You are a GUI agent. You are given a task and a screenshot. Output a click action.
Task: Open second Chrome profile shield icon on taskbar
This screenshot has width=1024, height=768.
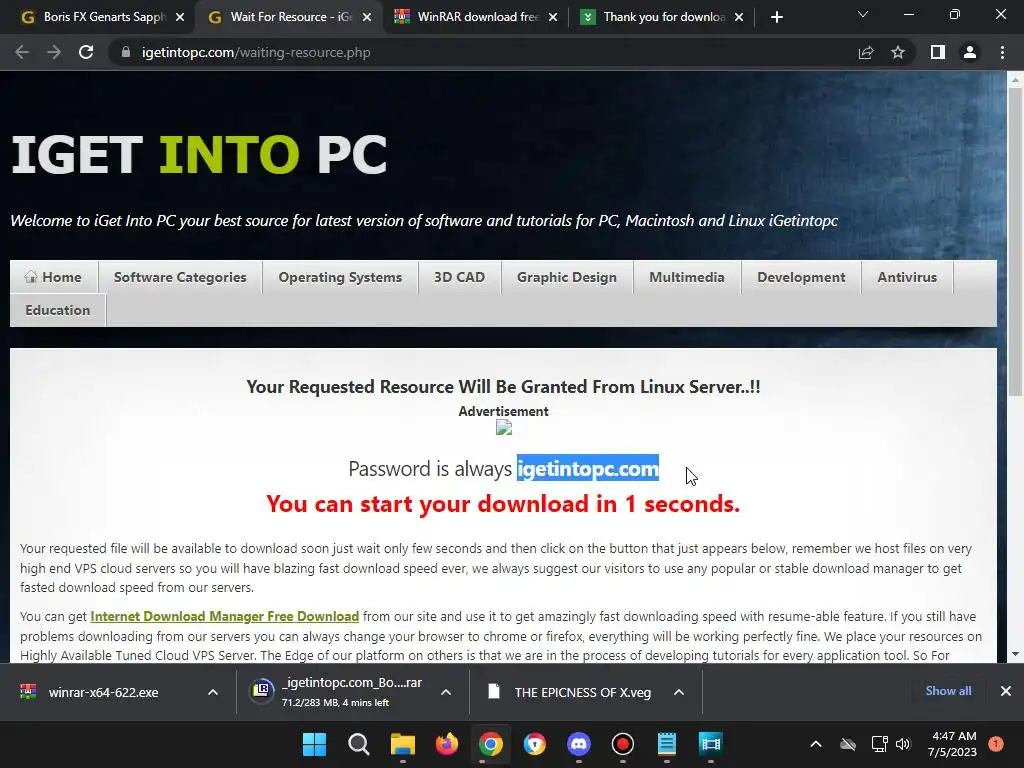click(x=534, y=744)
